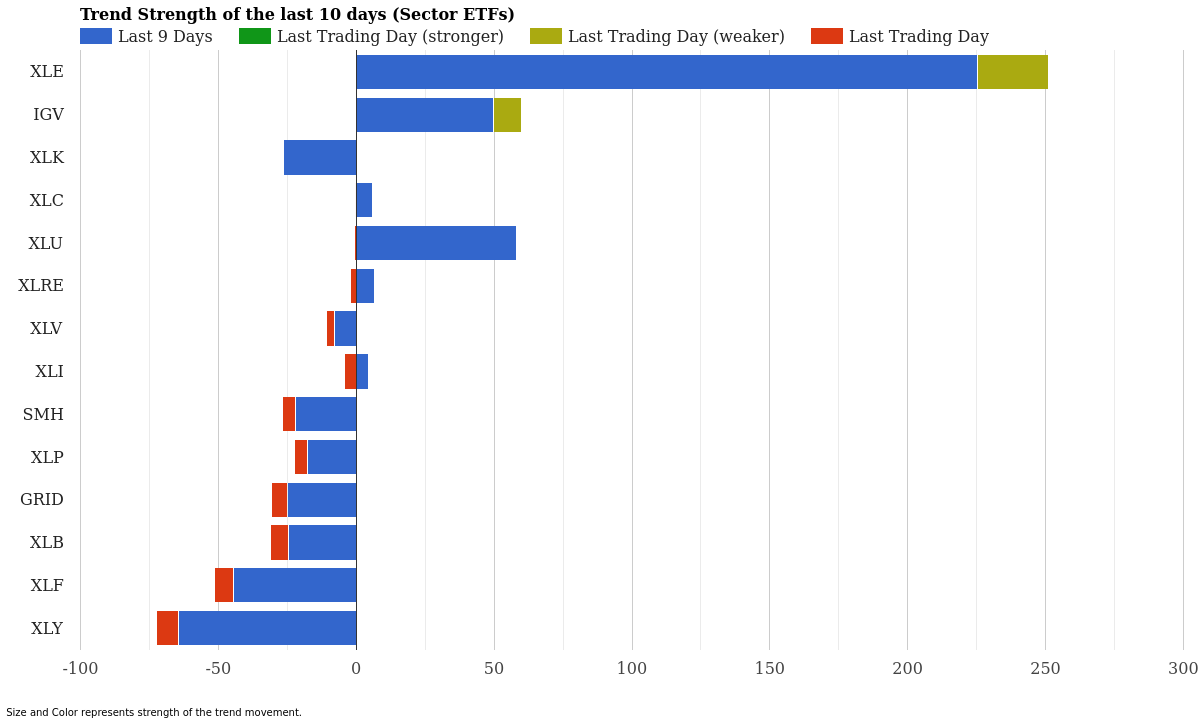Click the XLB axis label
The image size is (1200, 722).
pos(47,543)
